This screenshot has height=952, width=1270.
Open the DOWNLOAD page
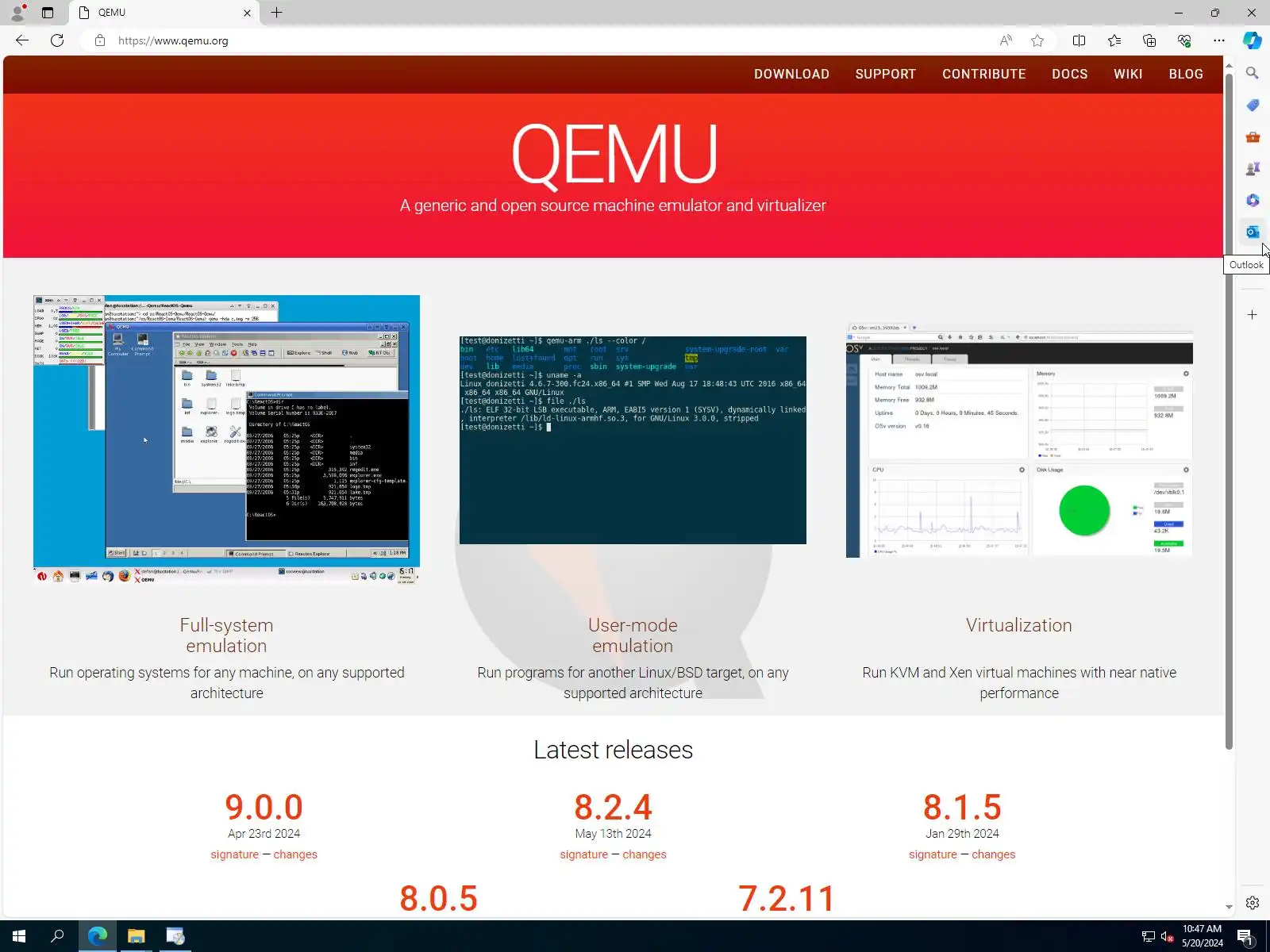pyautogui.click(x=791, y=74)
